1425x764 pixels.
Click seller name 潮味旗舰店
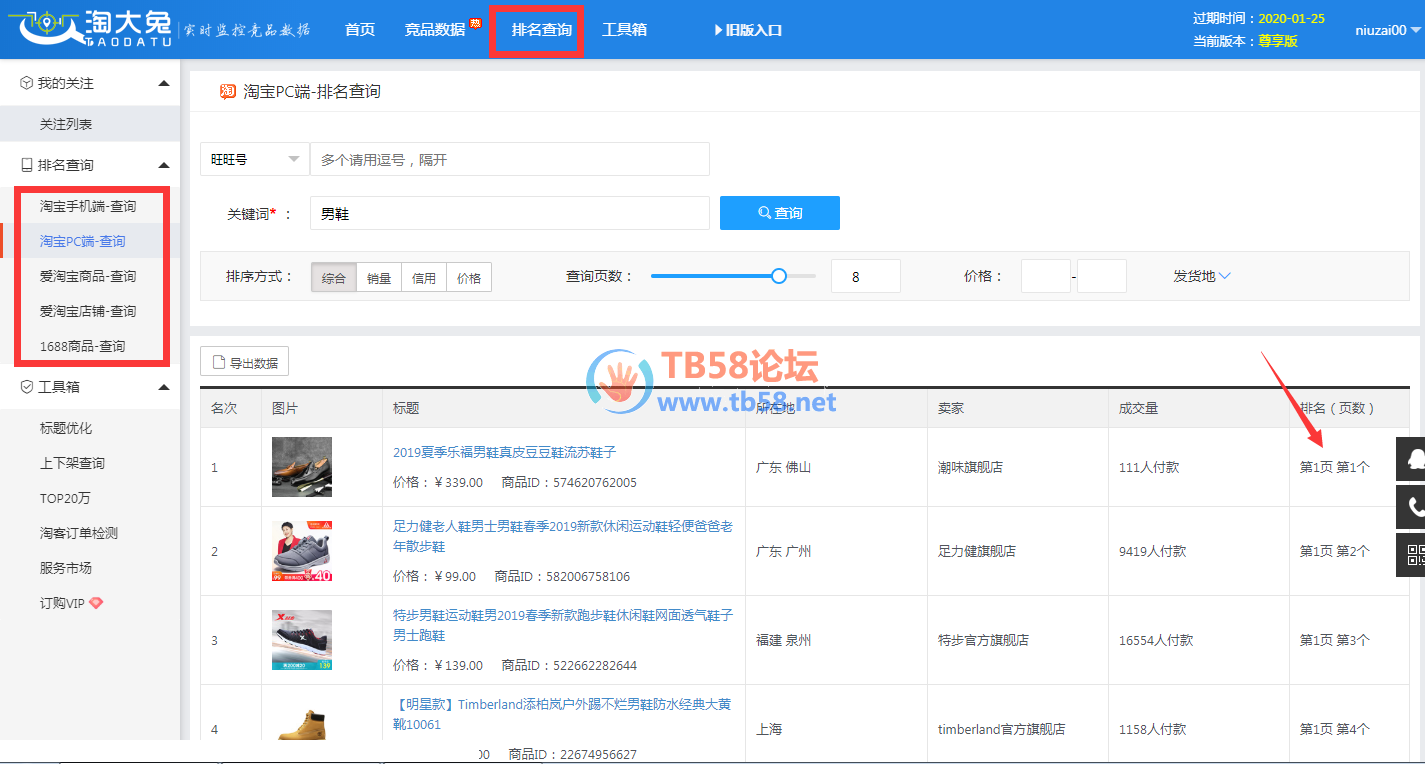click(970, 467)
